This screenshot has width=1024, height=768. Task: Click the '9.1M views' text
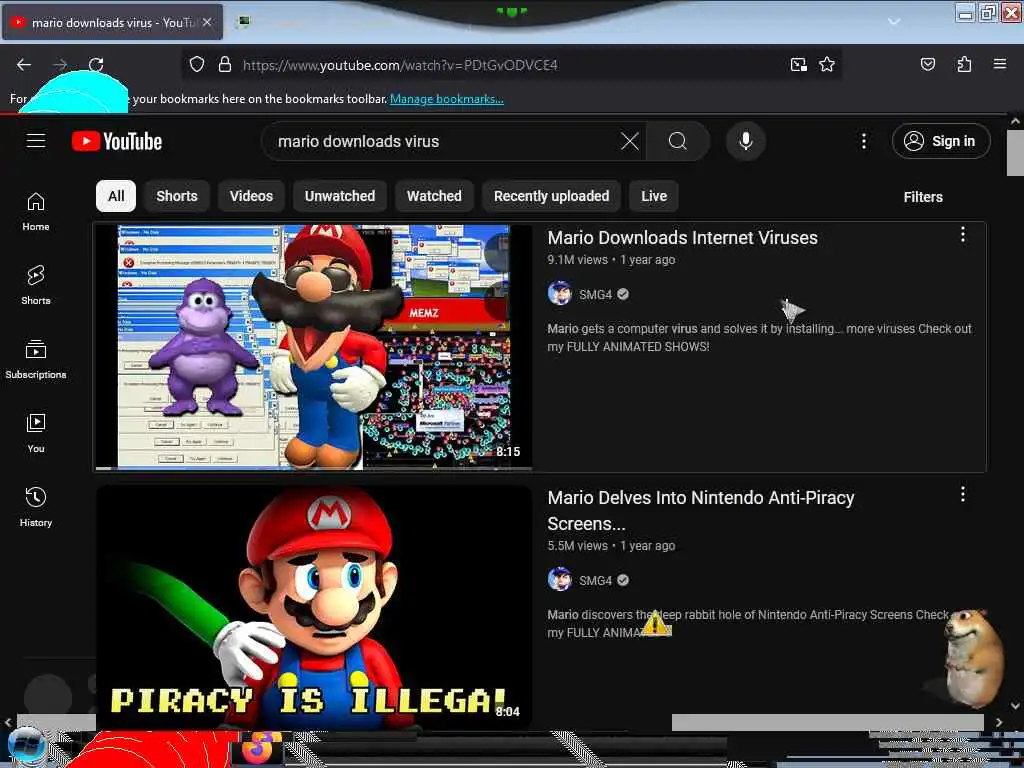coord(577,259)
